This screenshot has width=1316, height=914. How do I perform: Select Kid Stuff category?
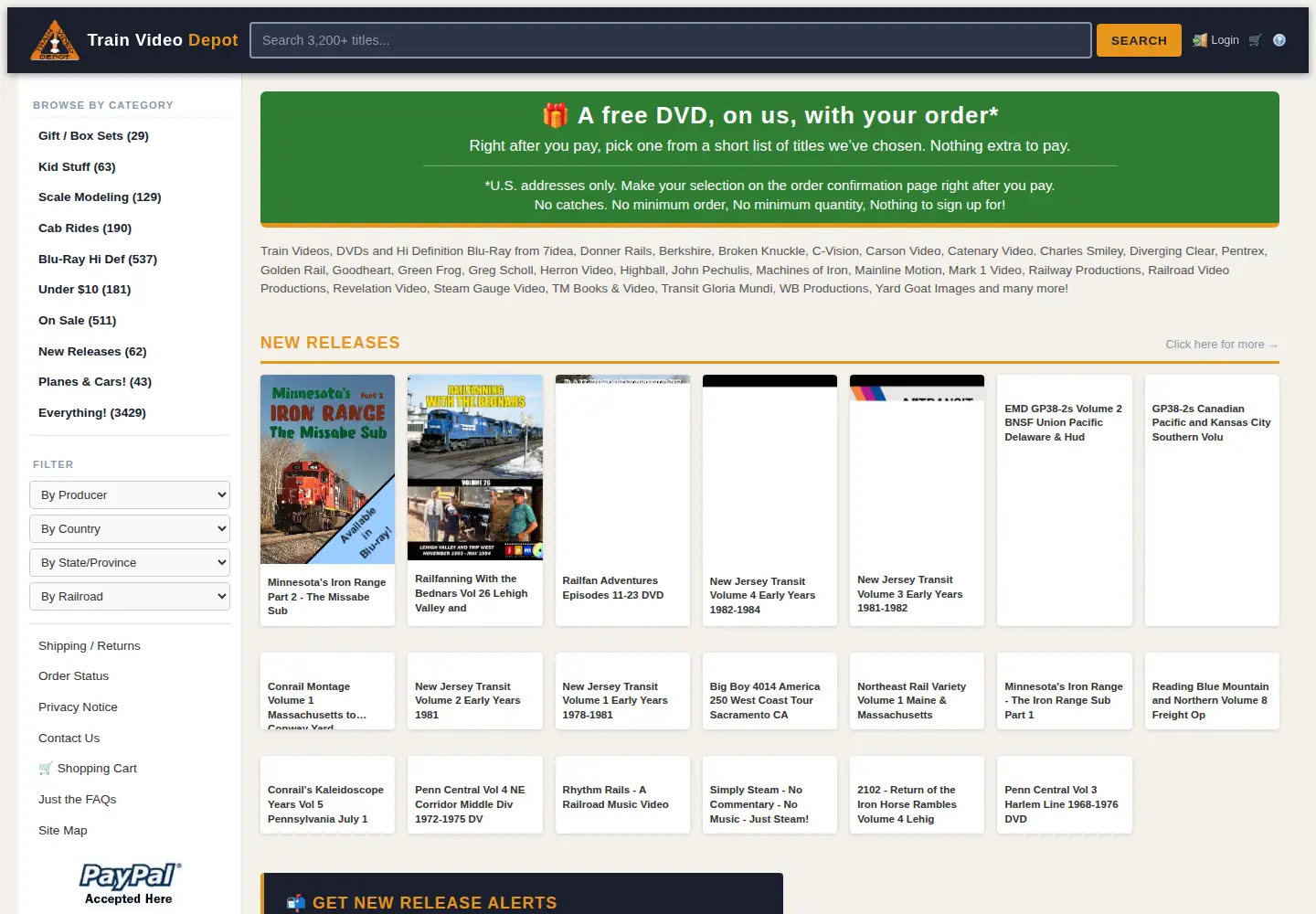(77, 167)
